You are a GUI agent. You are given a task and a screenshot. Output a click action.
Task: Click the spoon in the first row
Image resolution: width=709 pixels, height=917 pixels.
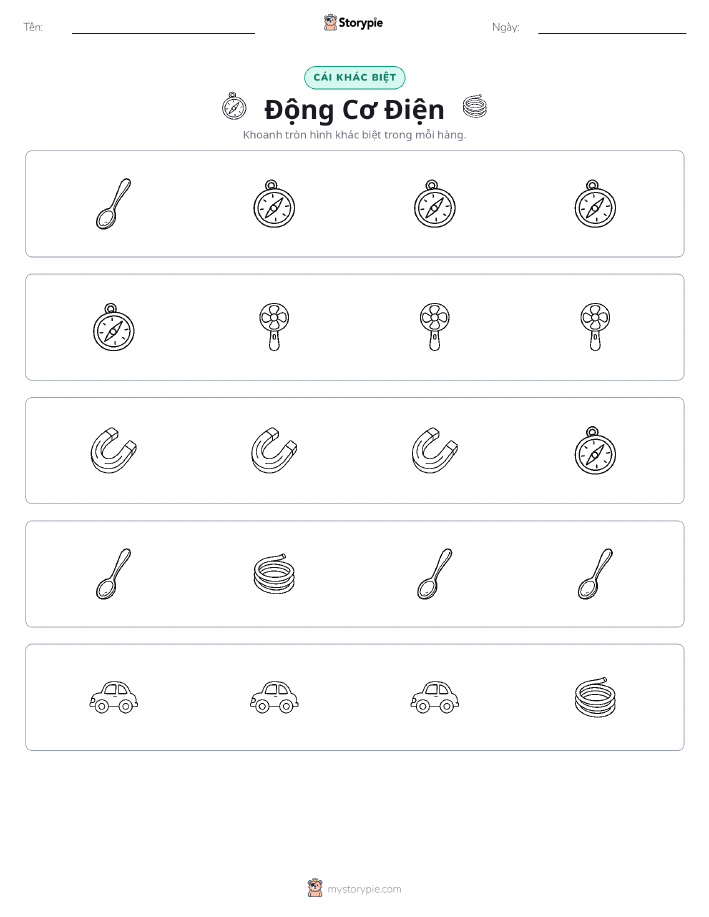pos(113,204)
